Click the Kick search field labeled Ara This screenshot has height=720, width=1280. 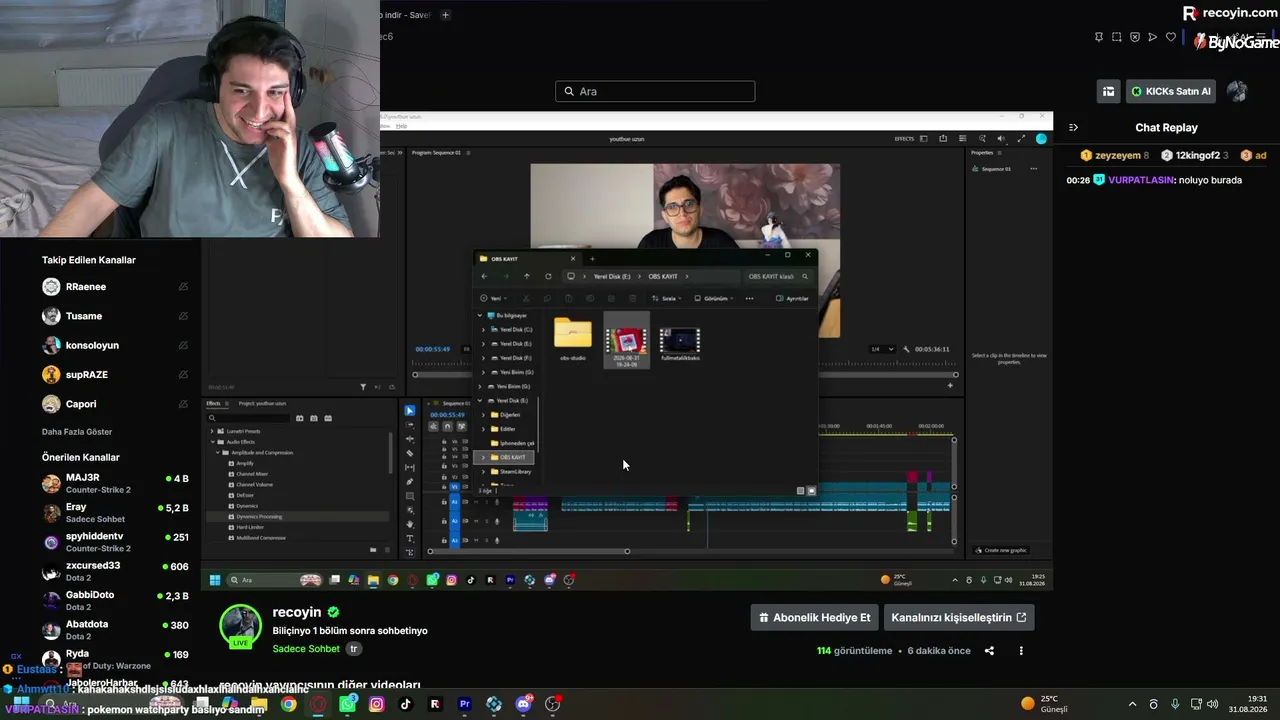pos(655,91)
